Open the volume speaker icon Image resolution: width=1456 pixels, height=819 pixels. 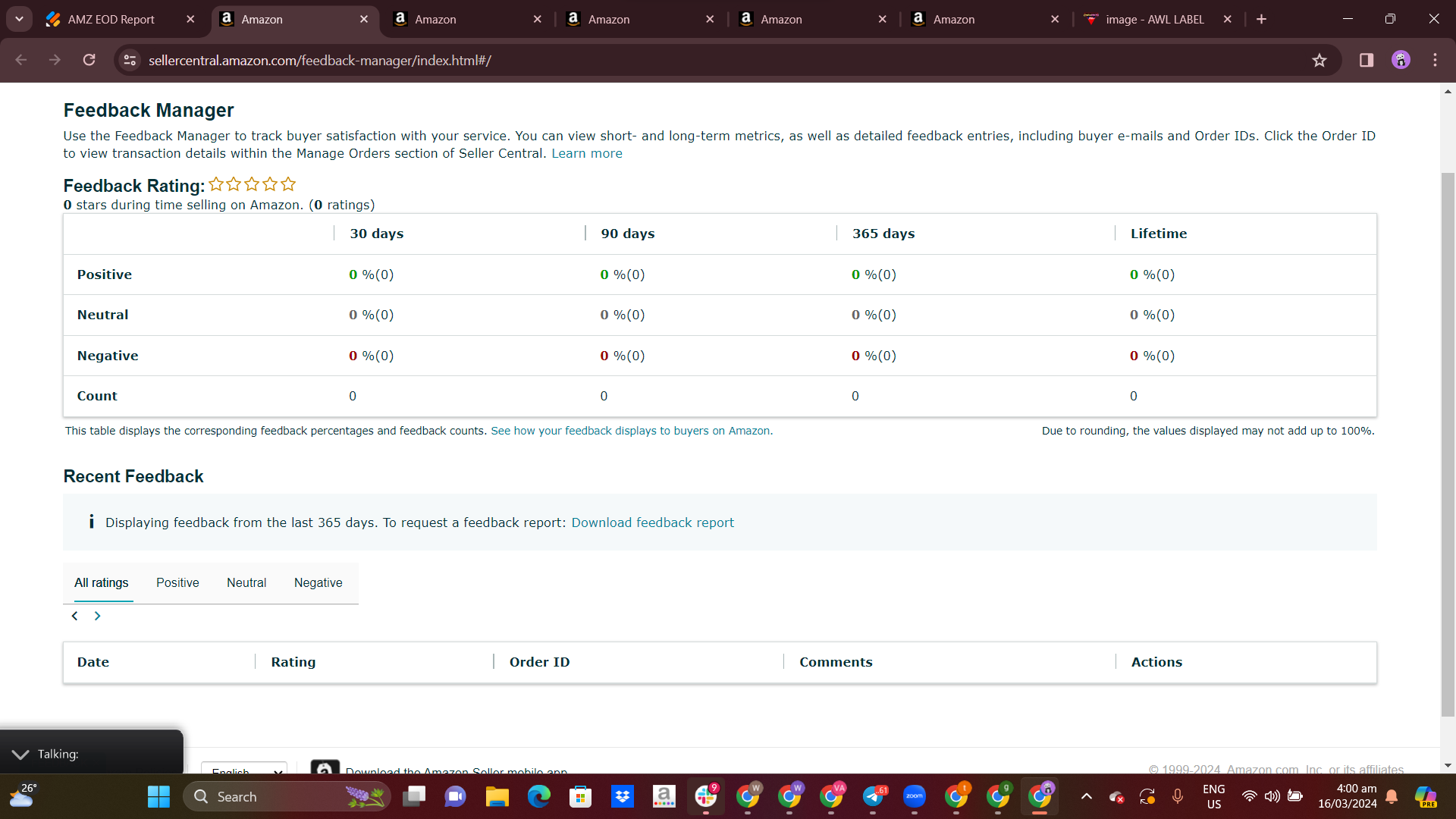click(1272, 796)
